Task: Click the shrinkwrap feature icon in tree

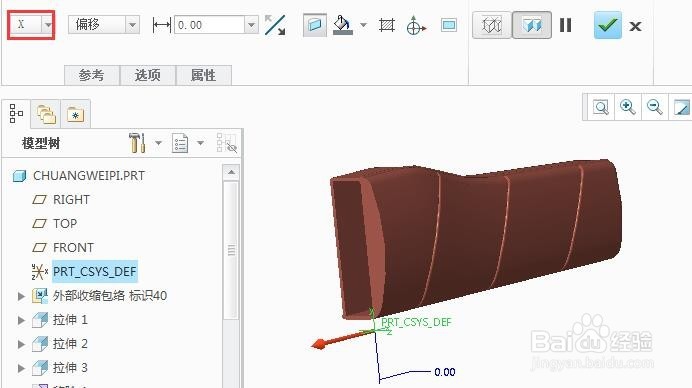Action: [40, 296]
